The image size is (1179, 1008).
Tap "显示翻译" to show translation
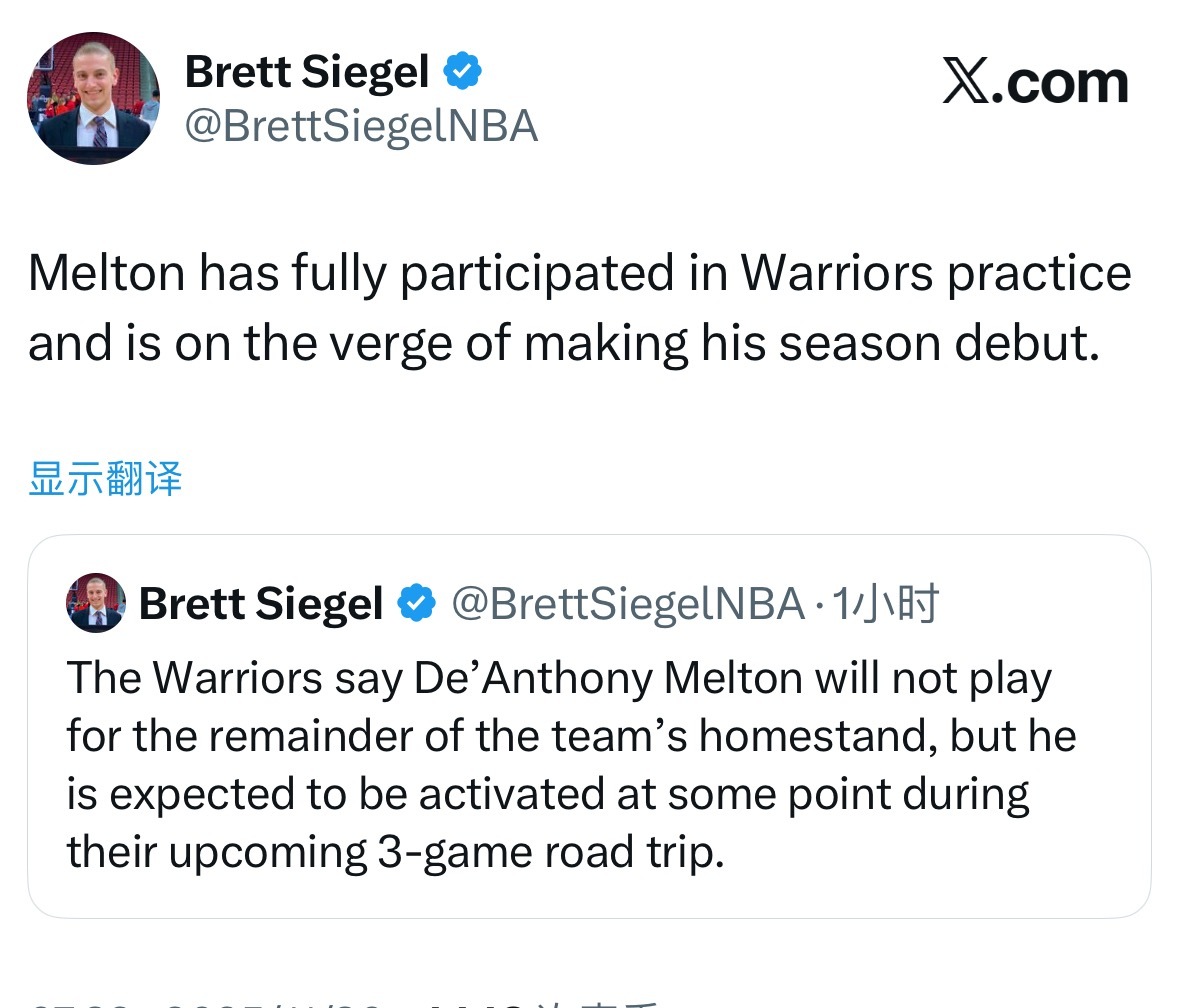click(x=105, y=479)
